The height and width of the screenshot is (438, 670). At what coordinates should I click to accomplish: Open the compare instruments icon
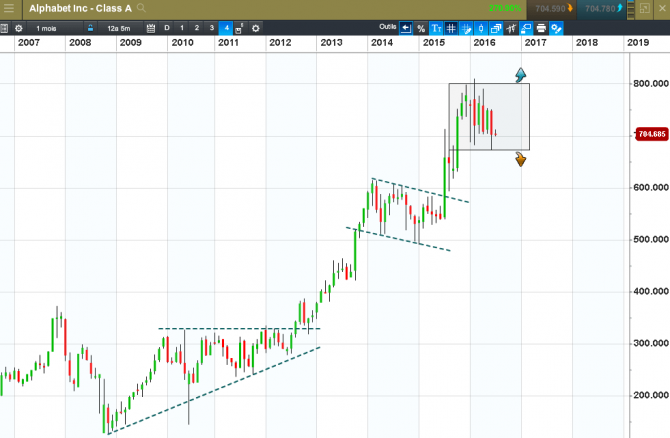coord(511,29)
